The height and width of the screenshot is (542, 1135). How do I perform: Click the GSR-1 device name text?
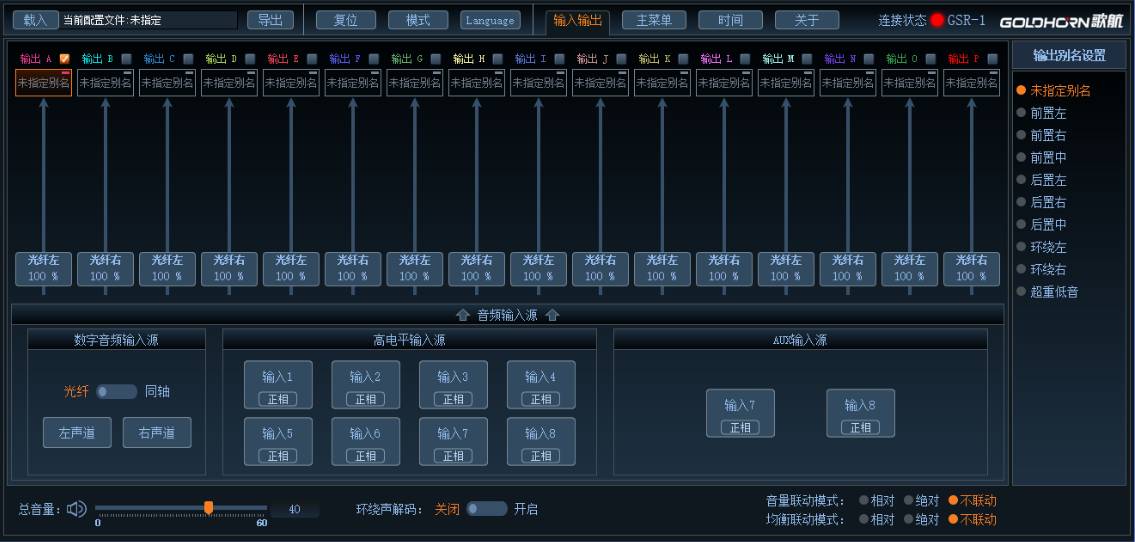(966, 20)
